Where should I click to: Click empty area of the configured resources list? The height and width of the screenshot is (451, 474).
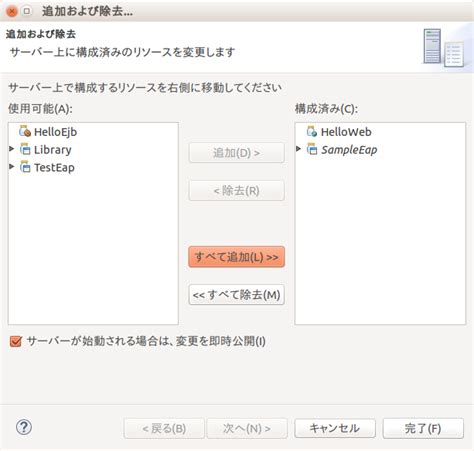tap(380, 240)
